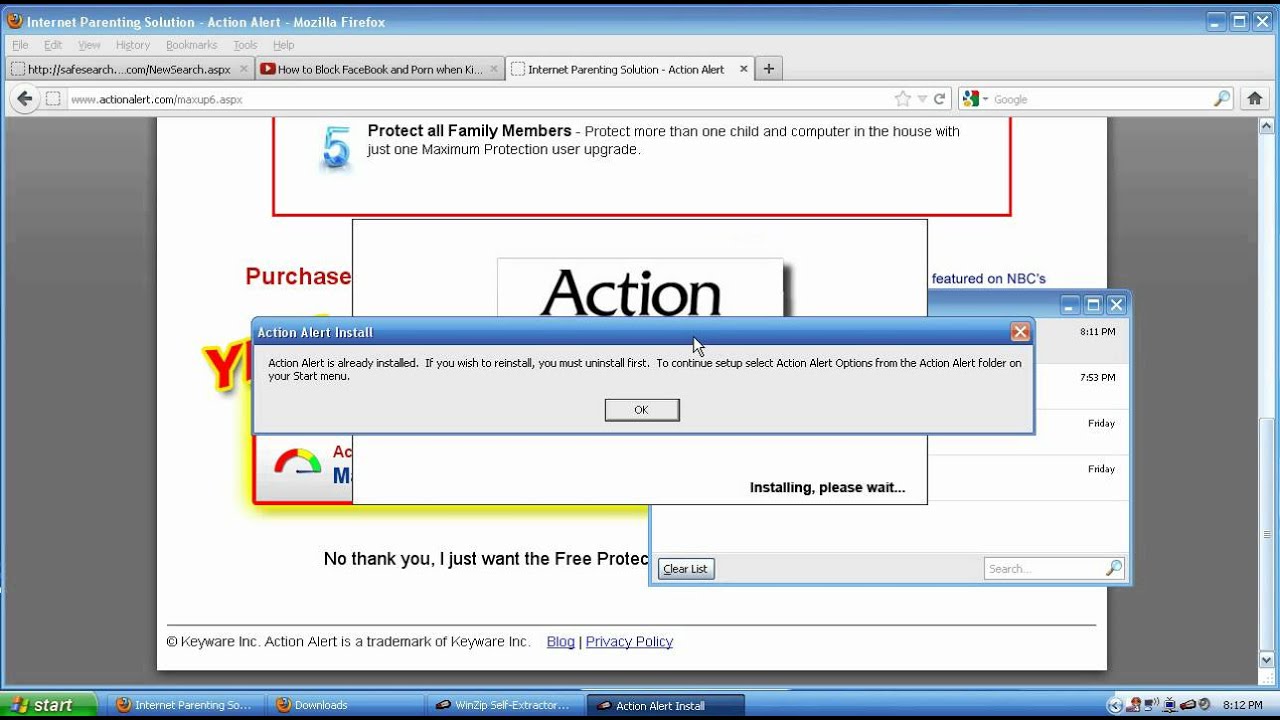Click the Firefox logo in title bar

pos(14,21)
